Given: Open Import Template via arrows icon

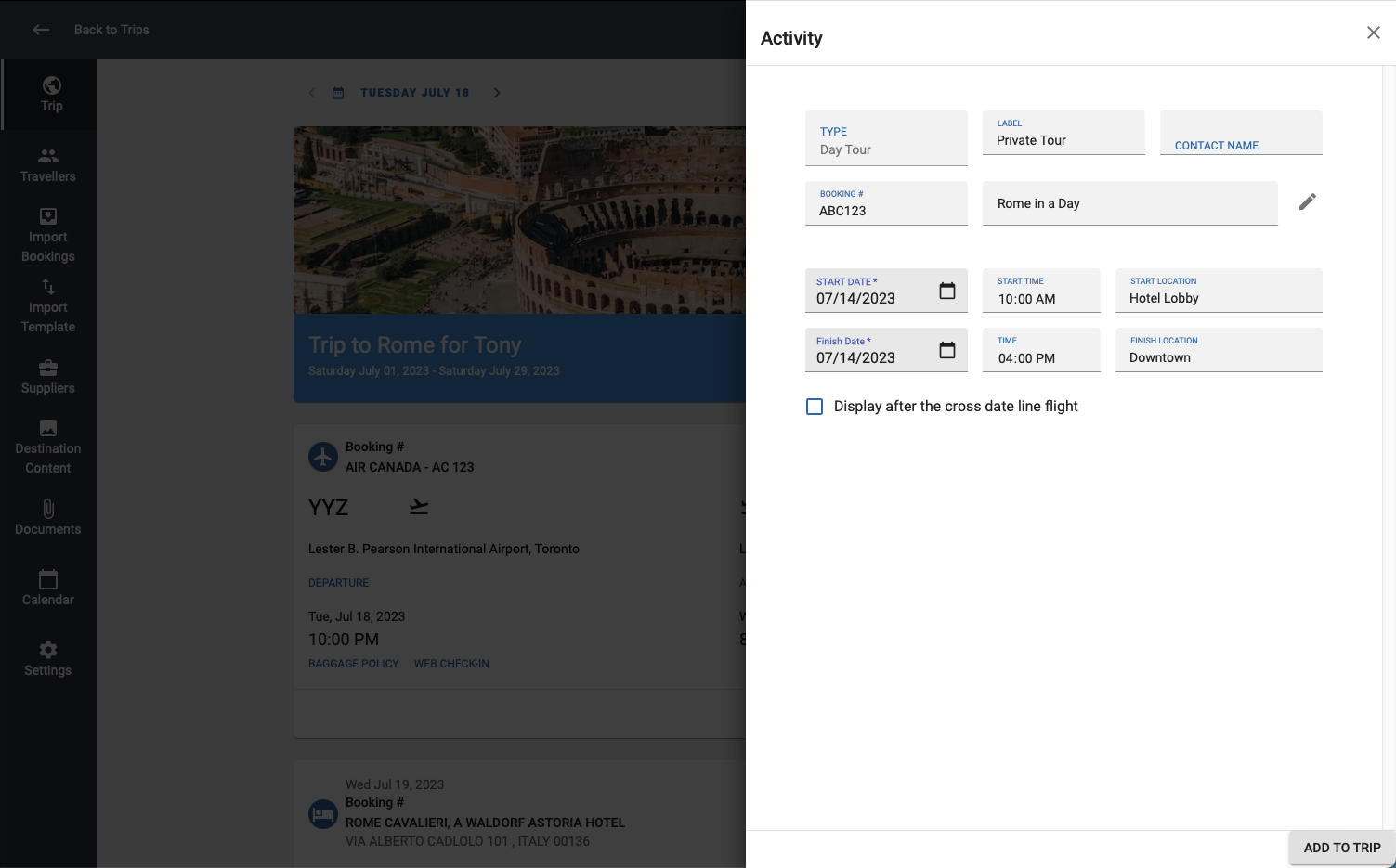Looking at the screenshot, I should pyautogui.click(x=48, y=287).
